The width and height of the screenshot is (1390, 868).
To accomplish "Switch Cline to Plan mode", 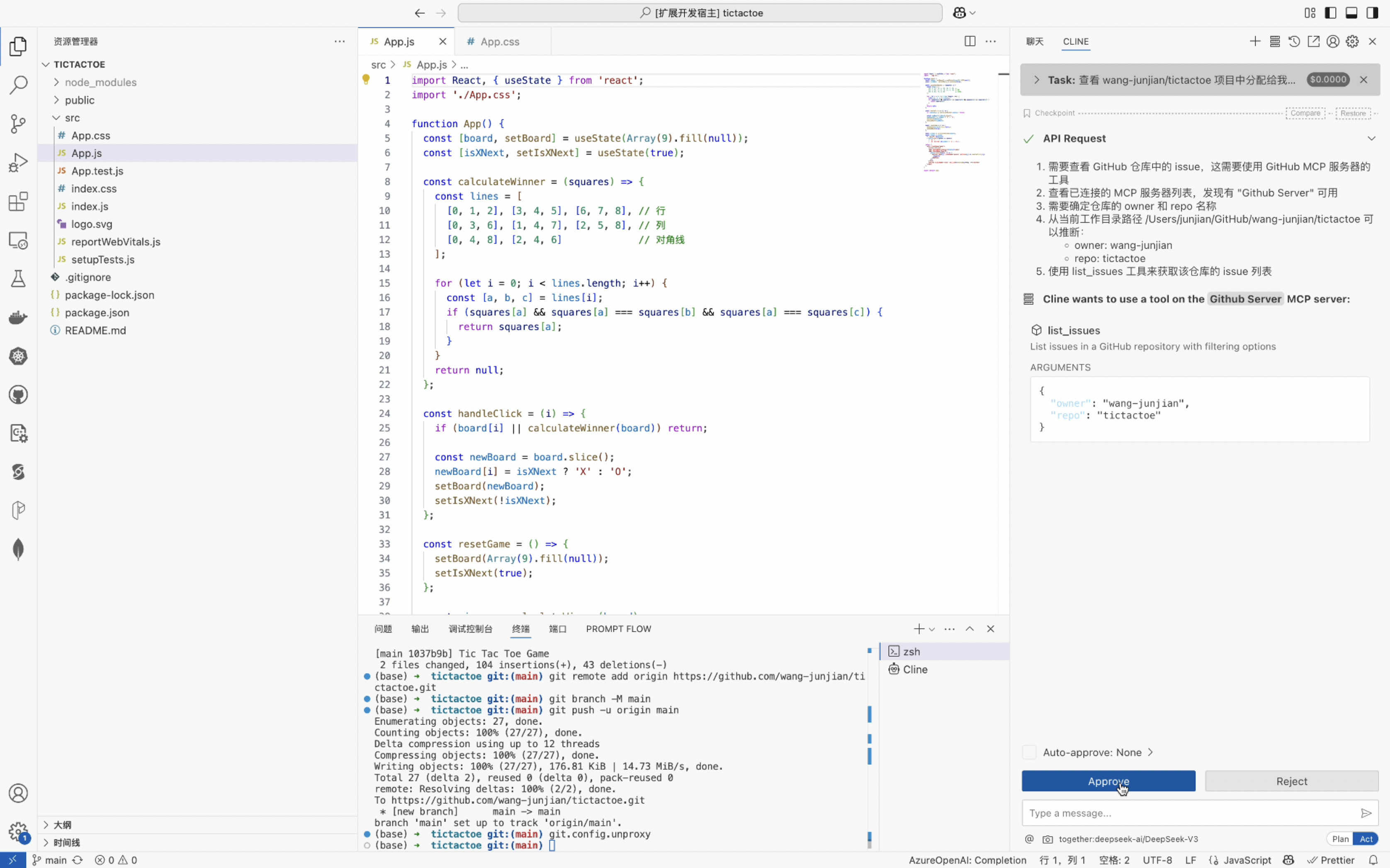I will tap(1340, 839).
